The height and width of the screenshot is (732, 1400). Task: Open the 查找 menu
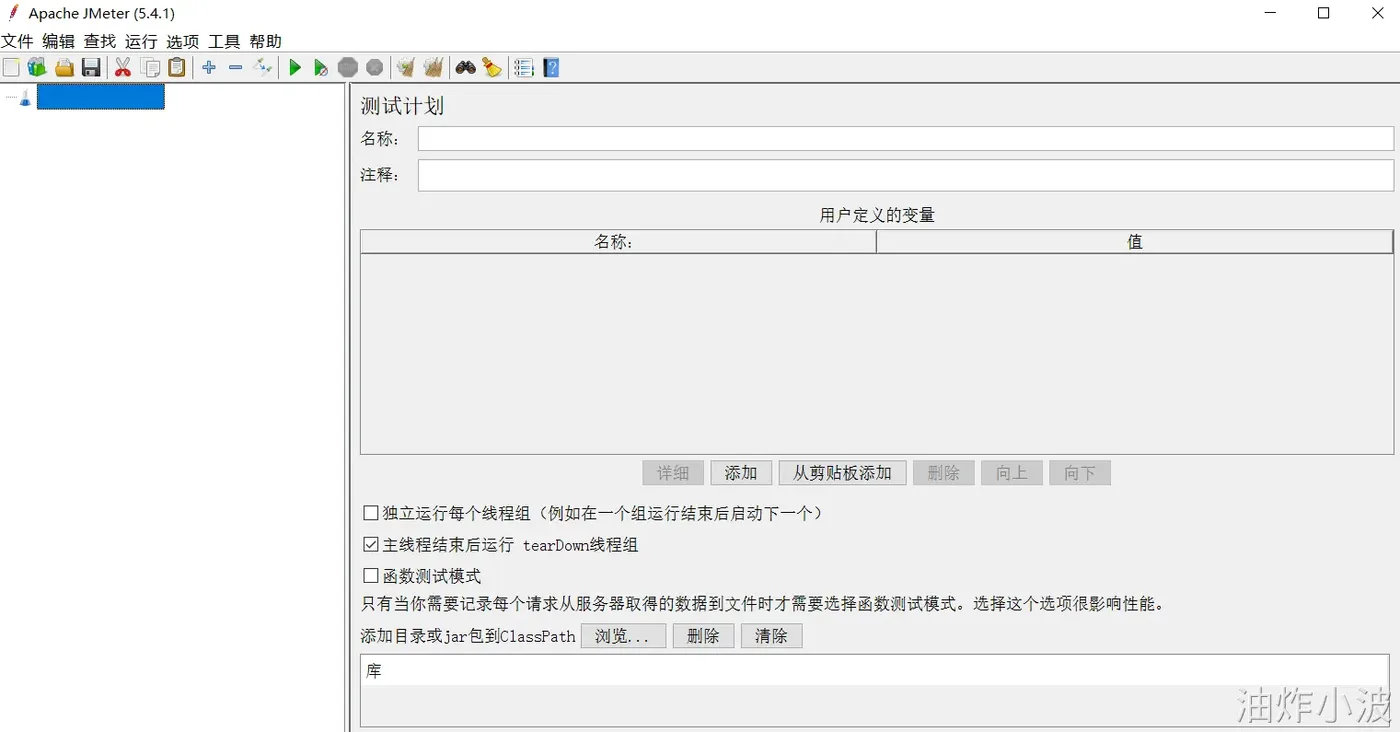coord(100,41)
